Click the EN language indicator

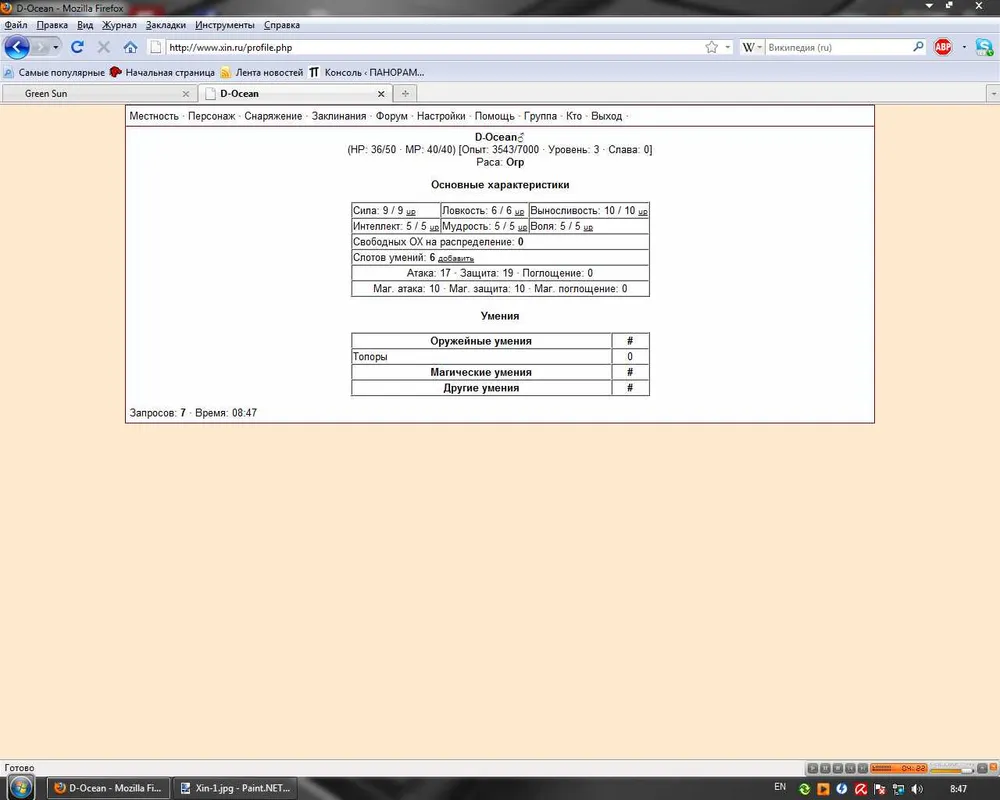780,787
